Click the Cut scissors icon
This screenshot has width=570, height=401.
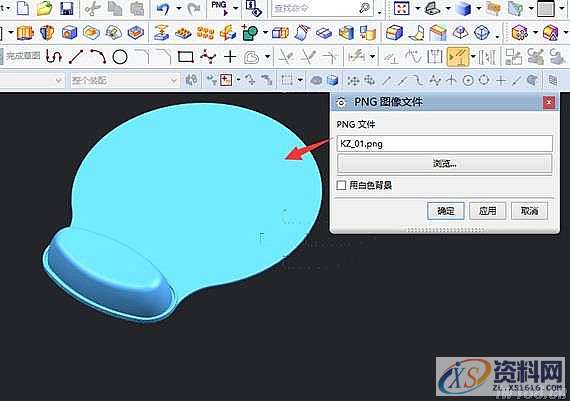92,8
